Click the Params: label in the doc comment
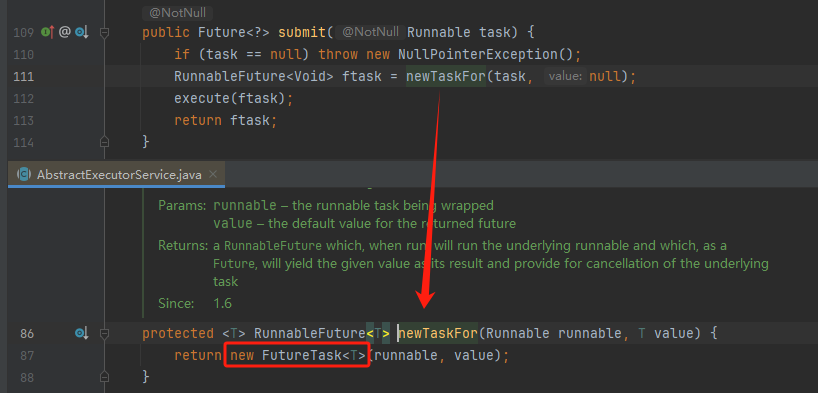The image size is (818, 393). pos(182,205)
